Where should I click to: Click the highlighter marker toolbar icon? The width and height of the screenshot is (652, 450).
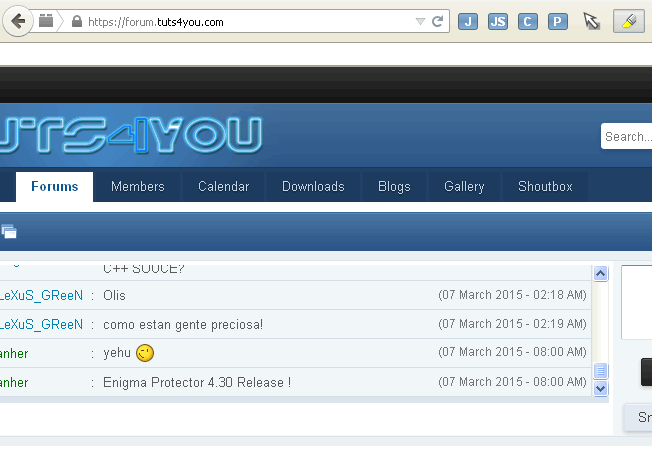[x=628, y=22]
